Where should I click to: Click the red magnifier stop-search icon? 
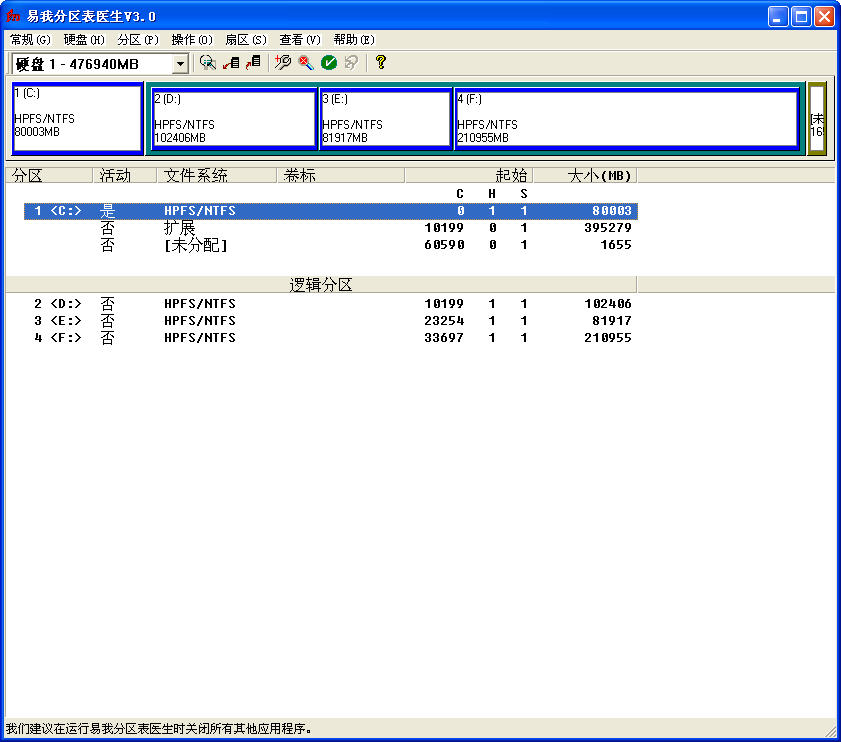306,63
